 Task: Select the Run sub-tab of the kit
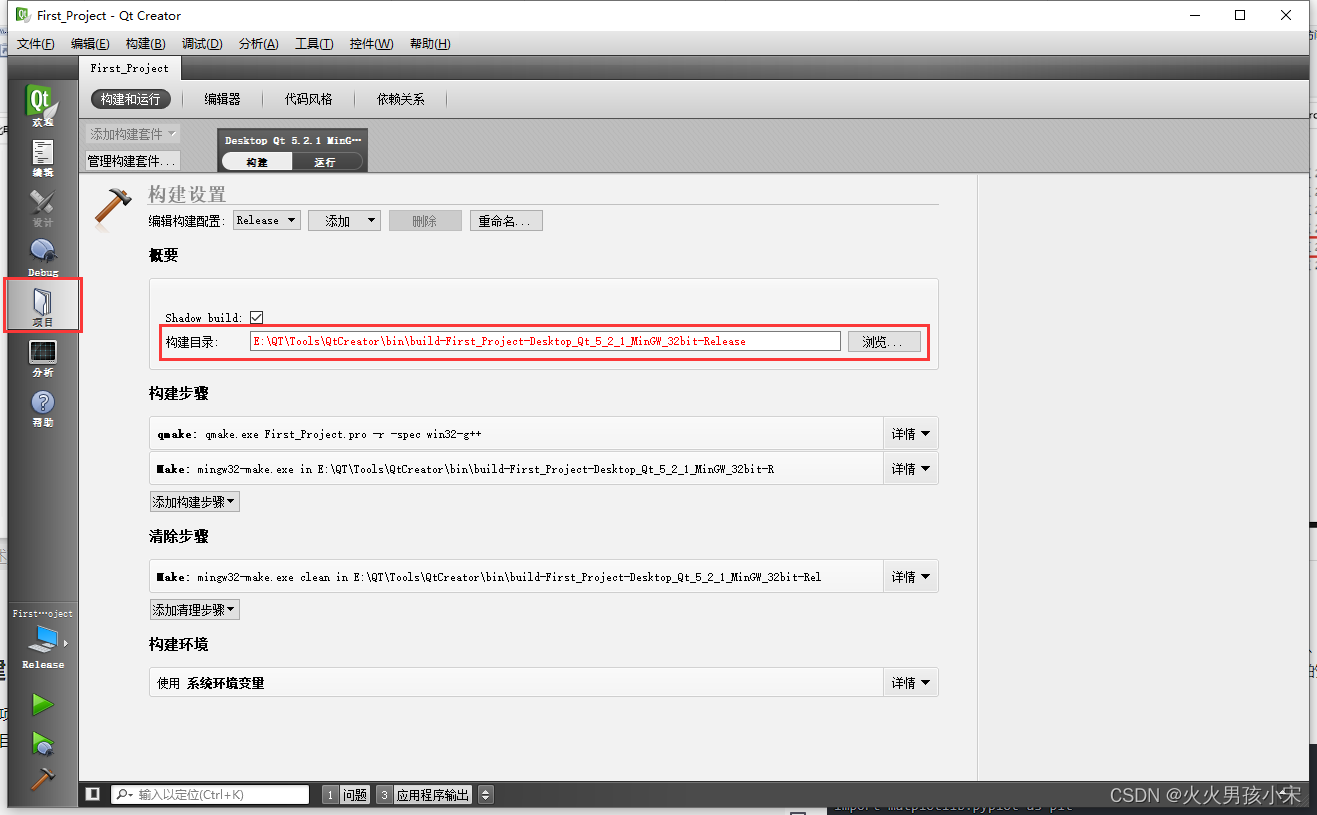point(325,162)
